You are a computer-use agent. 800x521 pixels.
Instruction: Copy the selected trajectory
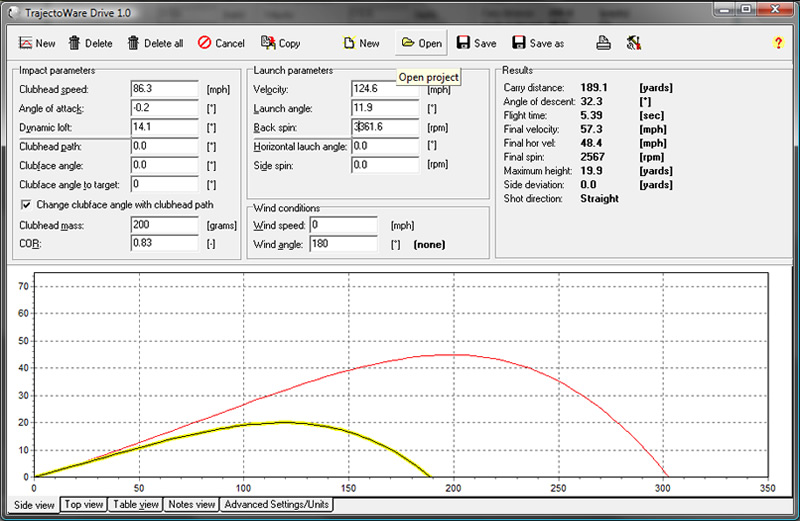(281, 43)
